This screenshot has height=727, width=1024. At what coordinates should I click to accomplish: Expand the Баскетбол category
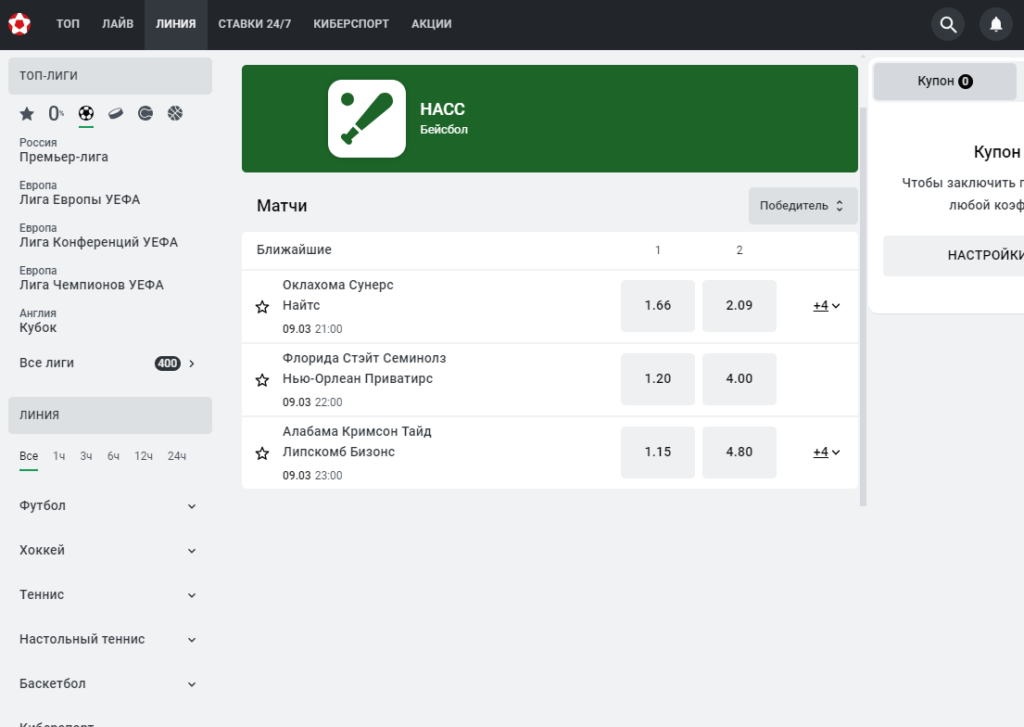[x=108, y=683]
